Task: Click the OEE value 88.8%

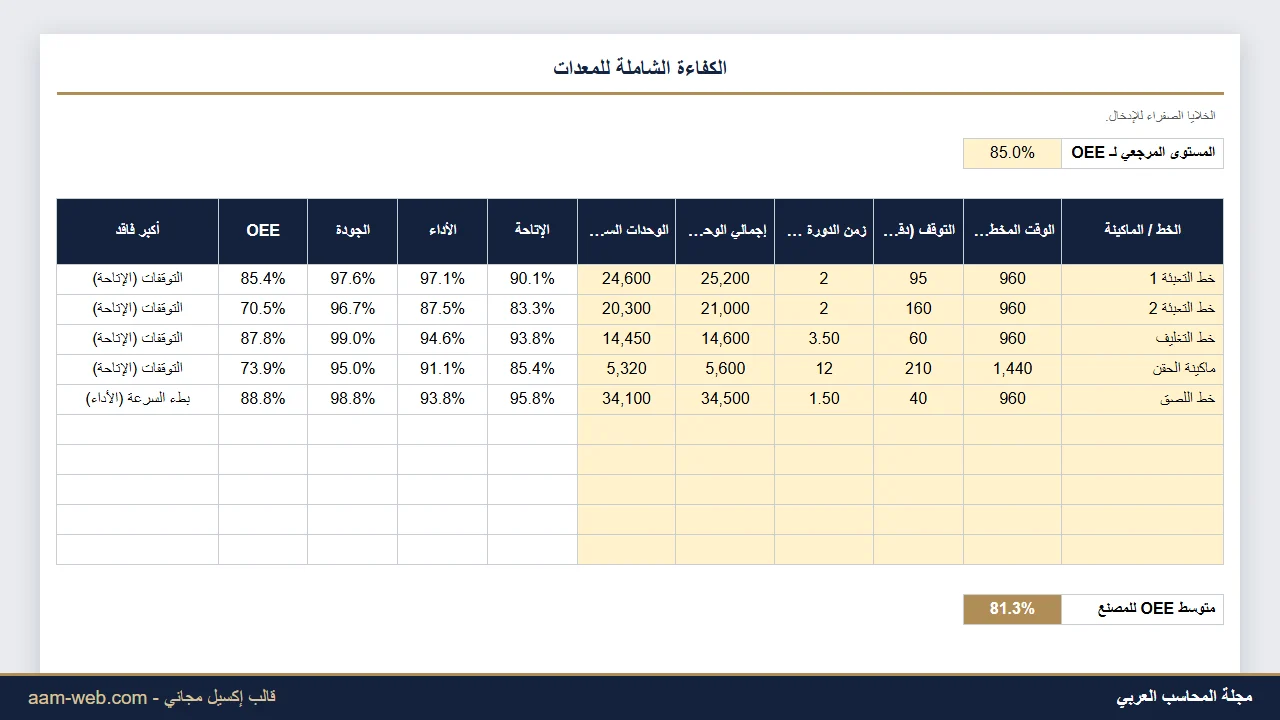Action: tap(263, 399)
